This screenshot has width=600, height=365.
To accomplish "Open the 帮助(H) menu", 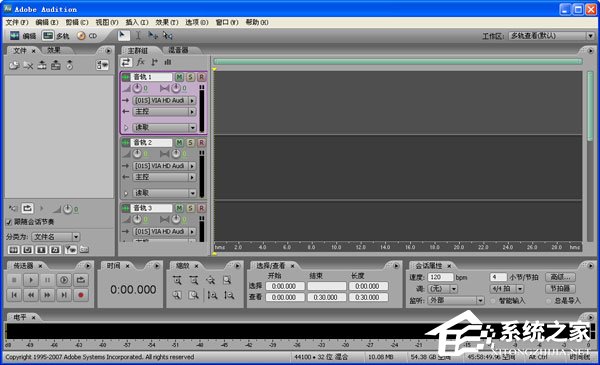I will point(257,23).
